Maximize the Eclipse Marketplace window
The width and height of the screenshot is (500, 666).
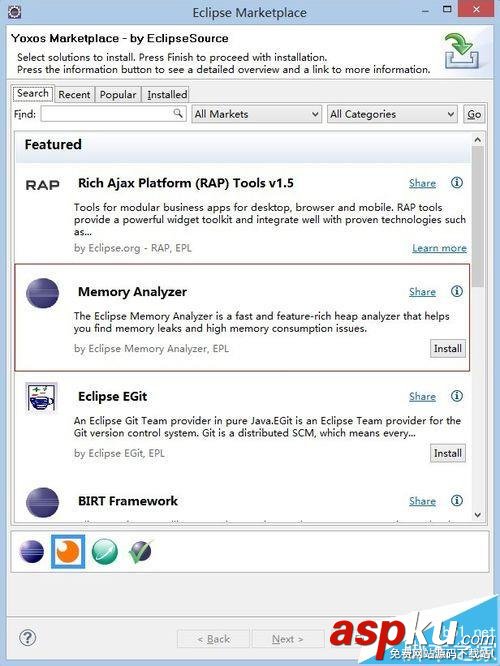(x=447, y=9)
